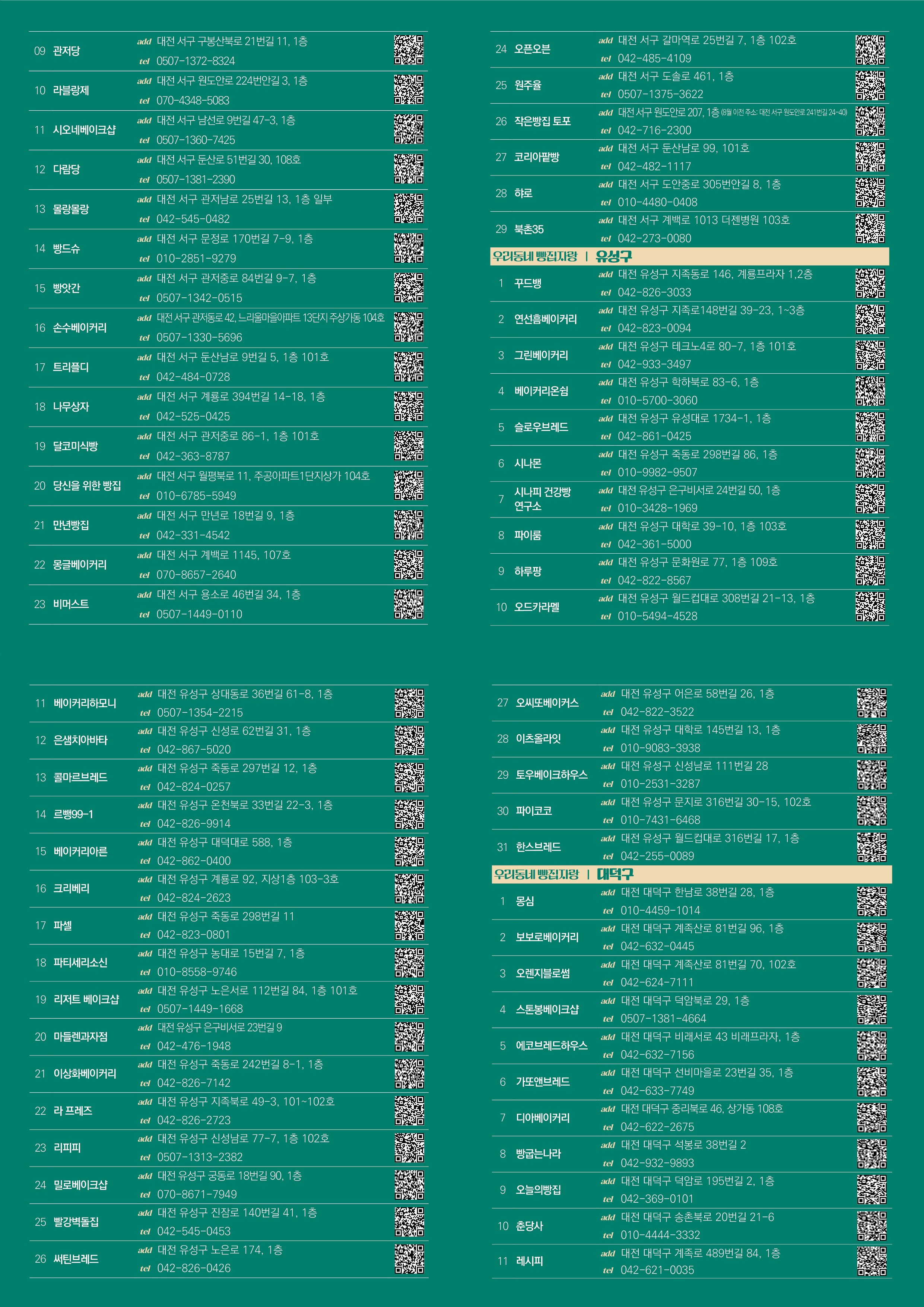Click the QR code for 몽심 bakery

pos(871,901)
